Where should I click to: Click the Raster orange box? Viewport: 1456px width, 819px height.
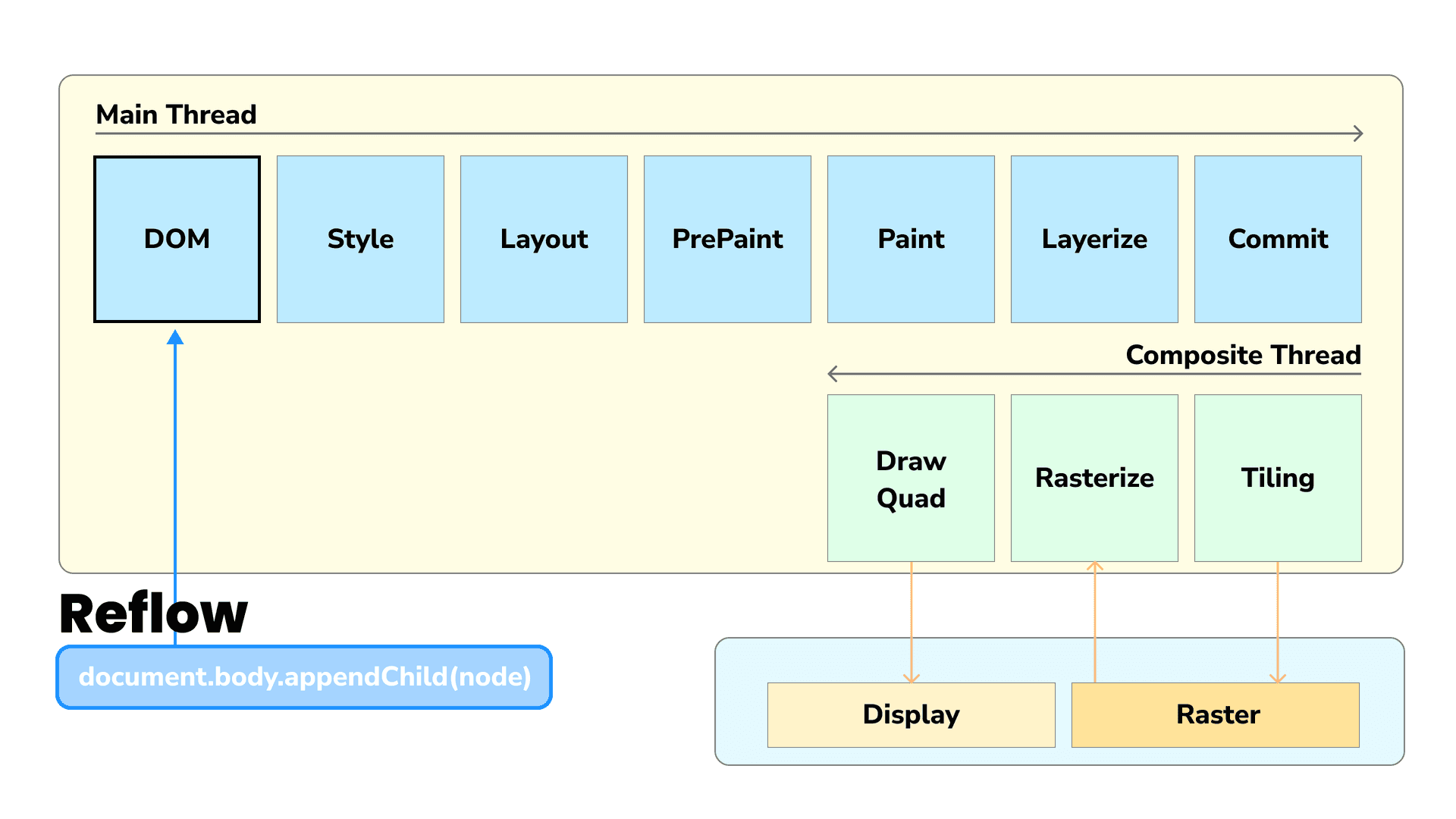(1215, 714)
